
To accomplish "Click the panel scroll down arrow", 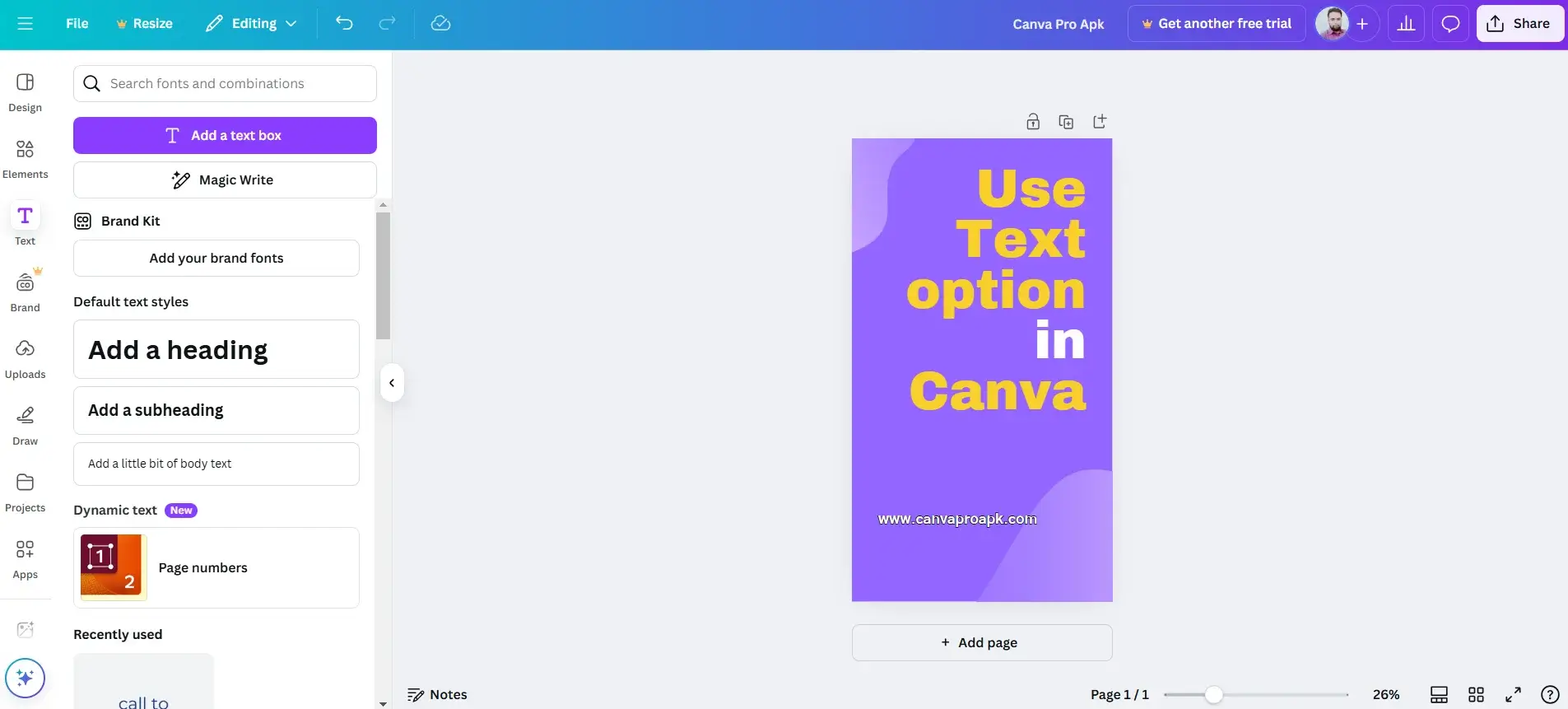I will (383, 704).
